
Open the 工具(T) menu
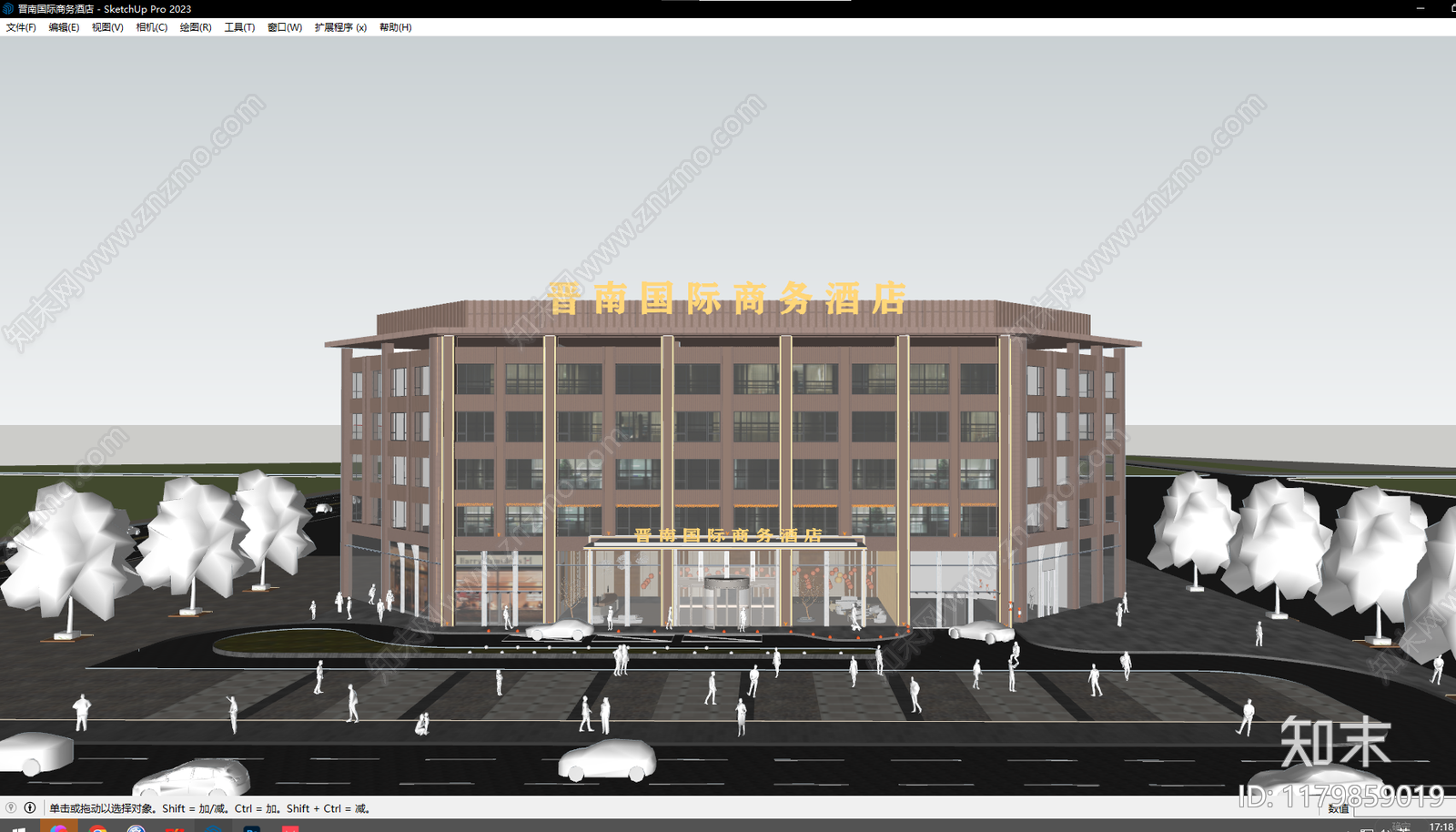pos(239,27)
